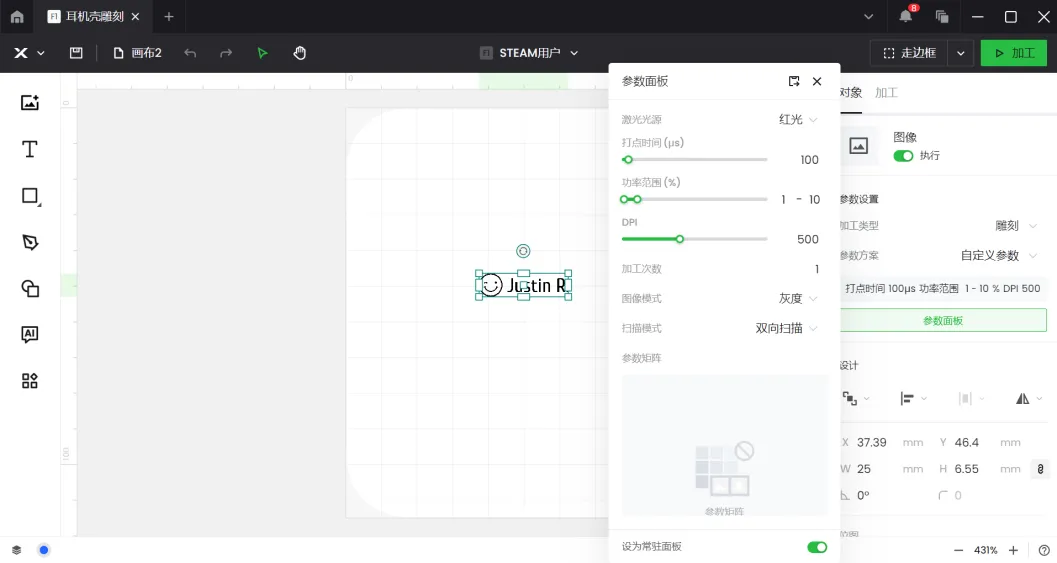Click the 功率范围 upper slider handle
Image resolution: width=1057 pixels, height=563 pixels.
637,200
